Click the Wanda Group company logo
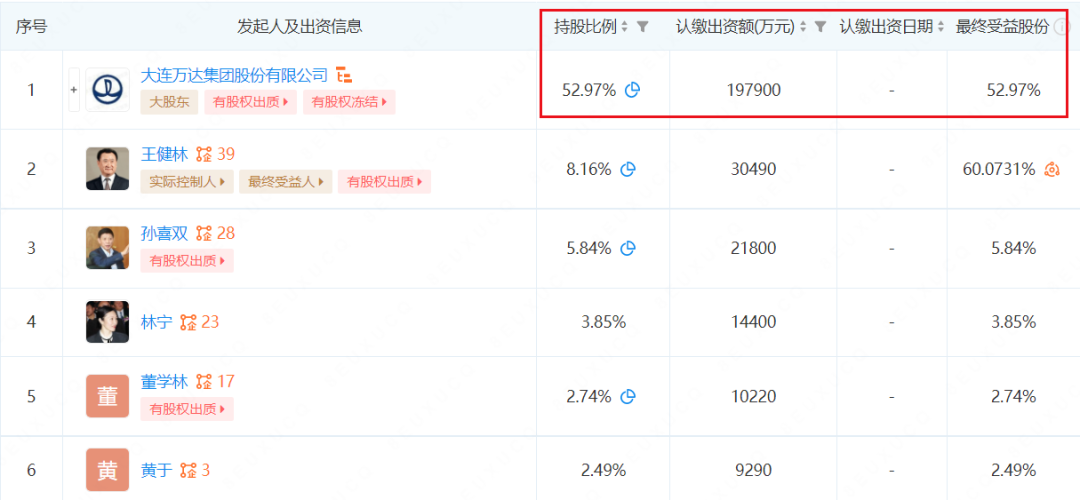This screenshot has height=500, width=1080. coord(107,90)
